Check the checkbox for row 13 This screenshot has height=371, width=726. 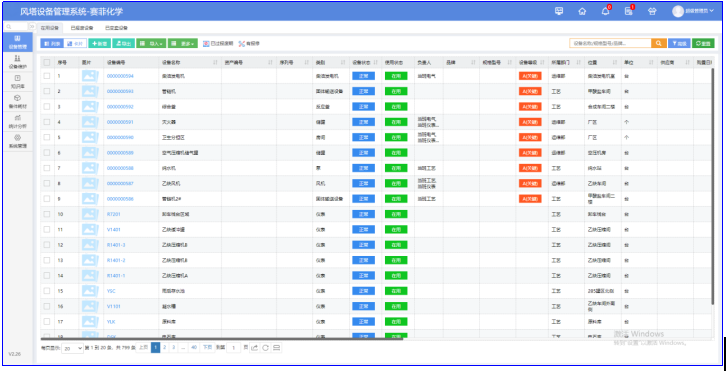[x=47, y=260]
